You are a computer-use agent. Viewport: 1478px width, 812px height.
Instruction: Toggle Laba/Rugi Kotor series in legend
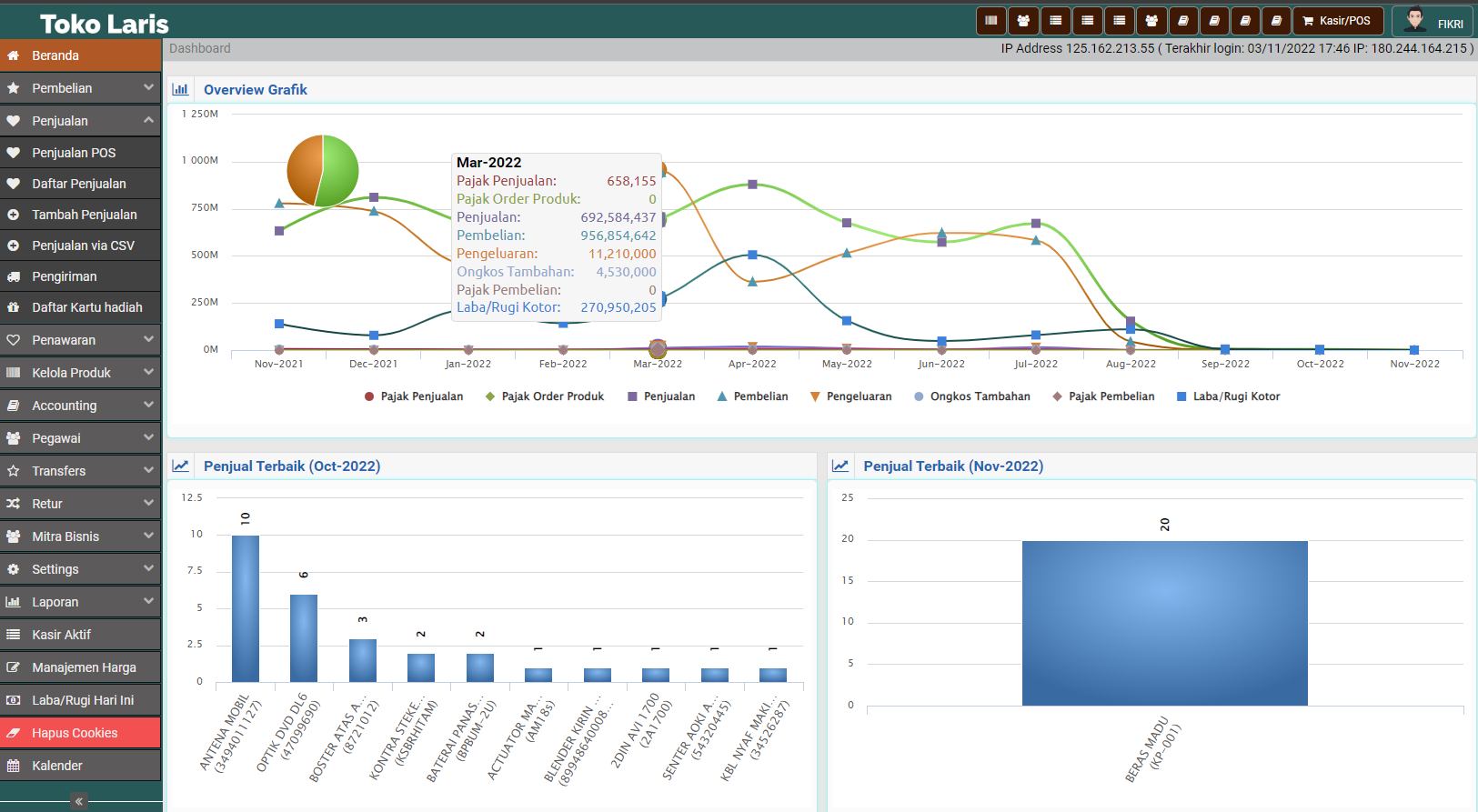coord(1228,396)
